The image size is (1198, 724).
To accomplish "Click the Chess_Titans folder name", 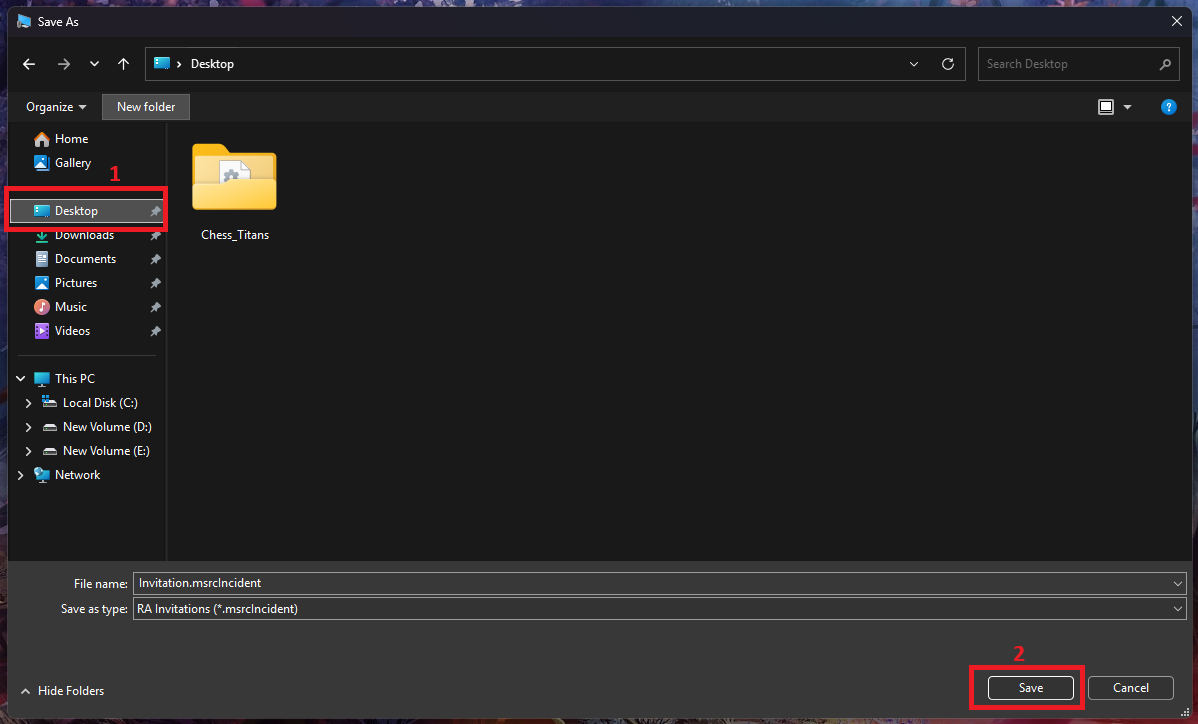I will click(235, 235).
